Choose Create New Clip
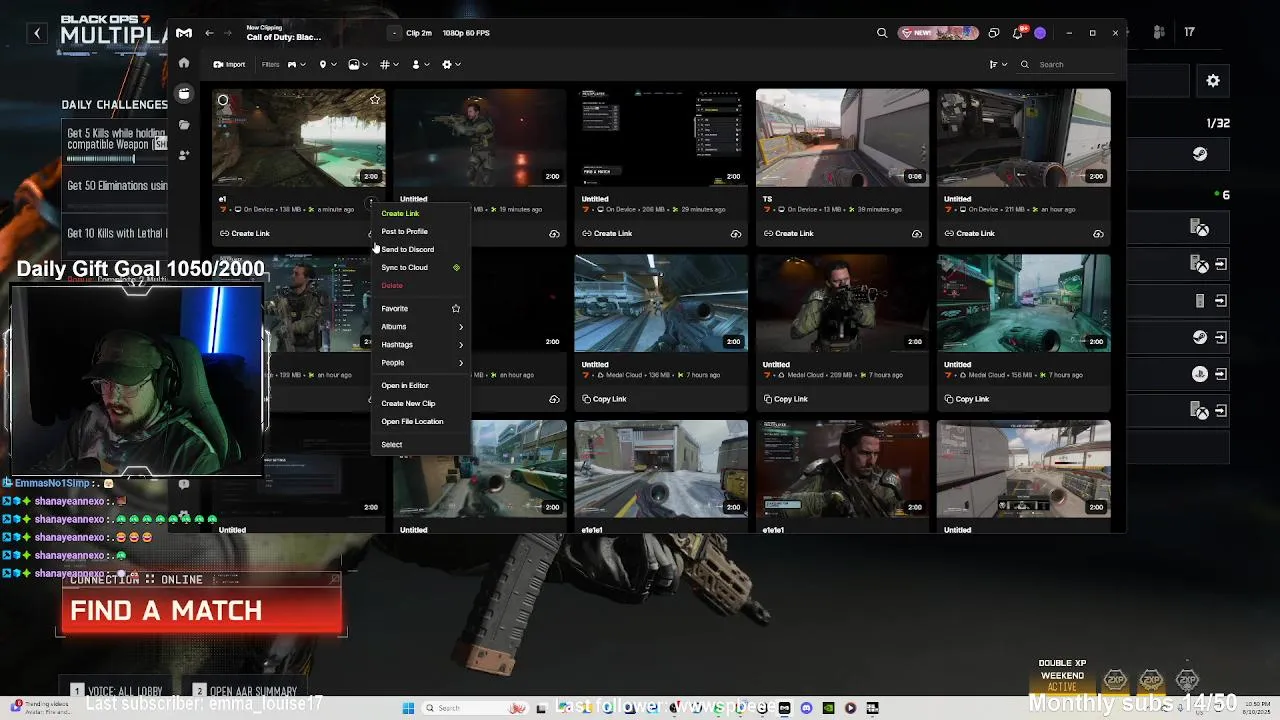The image size is (1280, 720). pos(420,403)
